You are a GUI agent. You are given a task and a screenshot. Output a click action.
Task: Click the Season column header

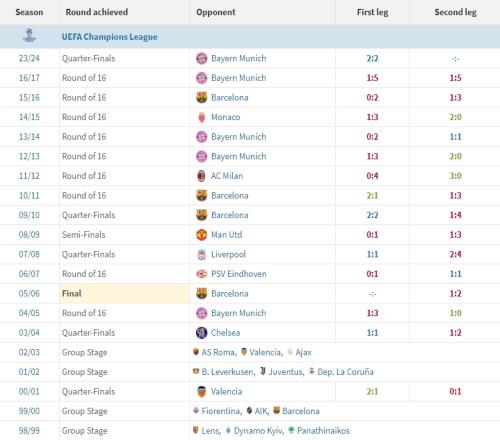pyautogui.click(x=29, y=12)
